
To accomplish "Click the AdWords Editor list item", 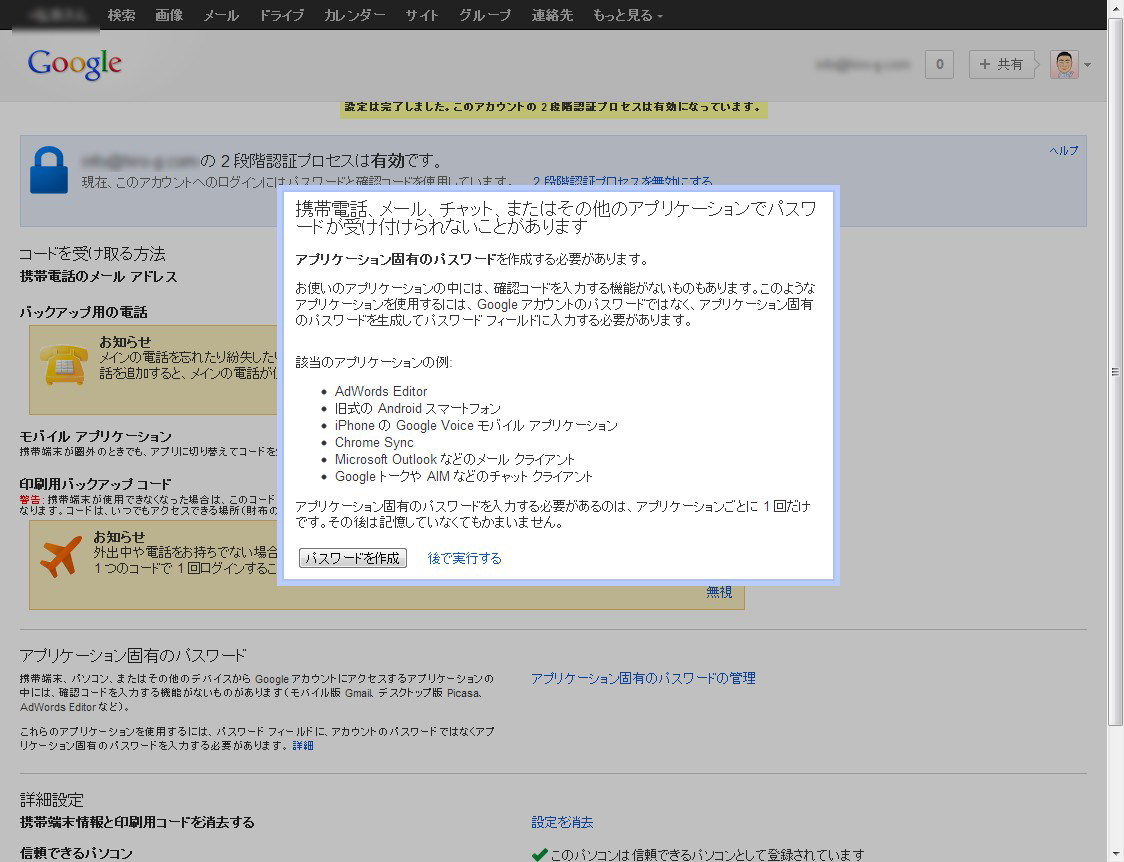I will [x=381, y=391].
